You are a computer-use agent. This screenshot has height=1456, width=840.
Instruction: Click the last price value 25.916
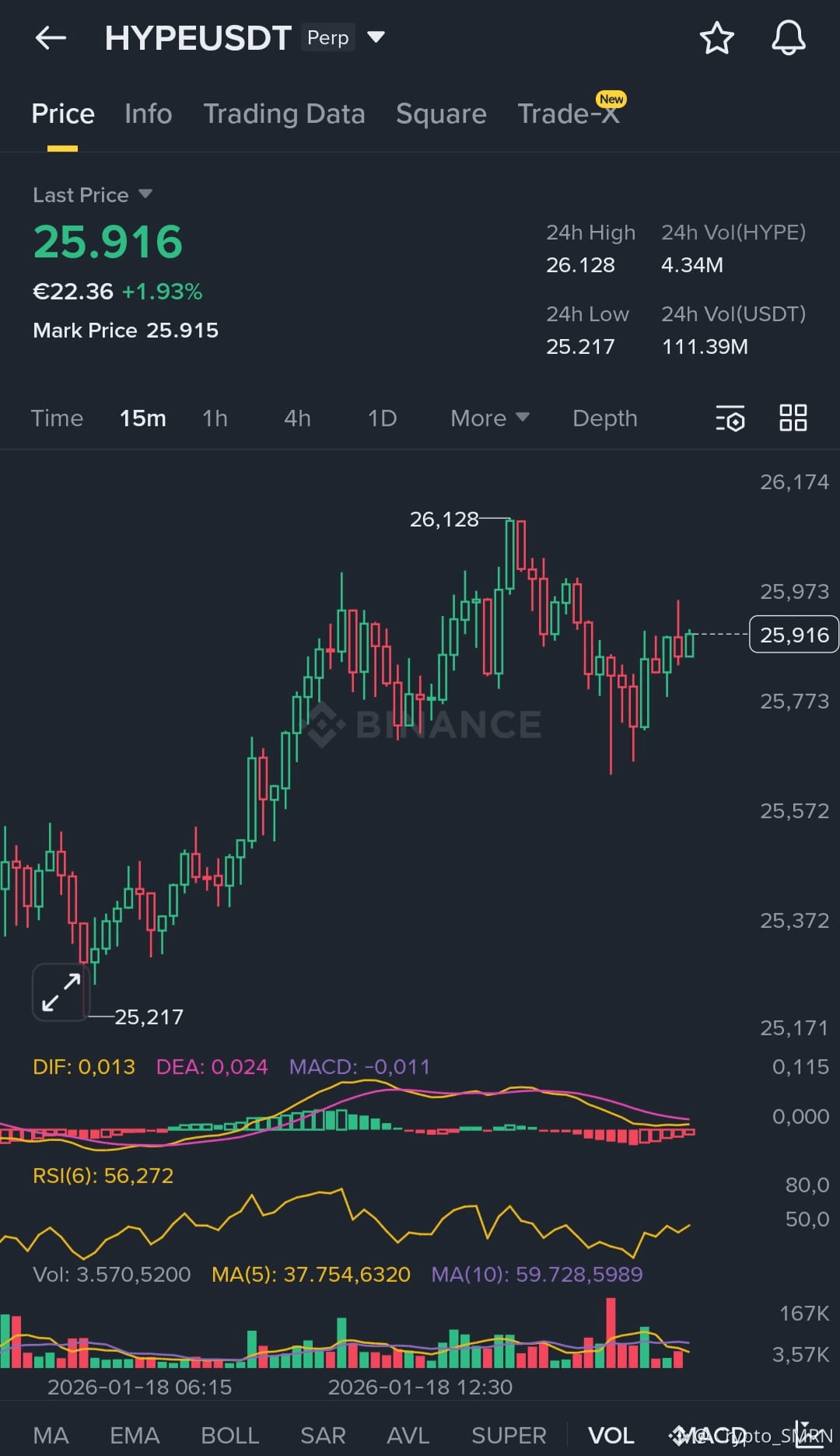107,242
